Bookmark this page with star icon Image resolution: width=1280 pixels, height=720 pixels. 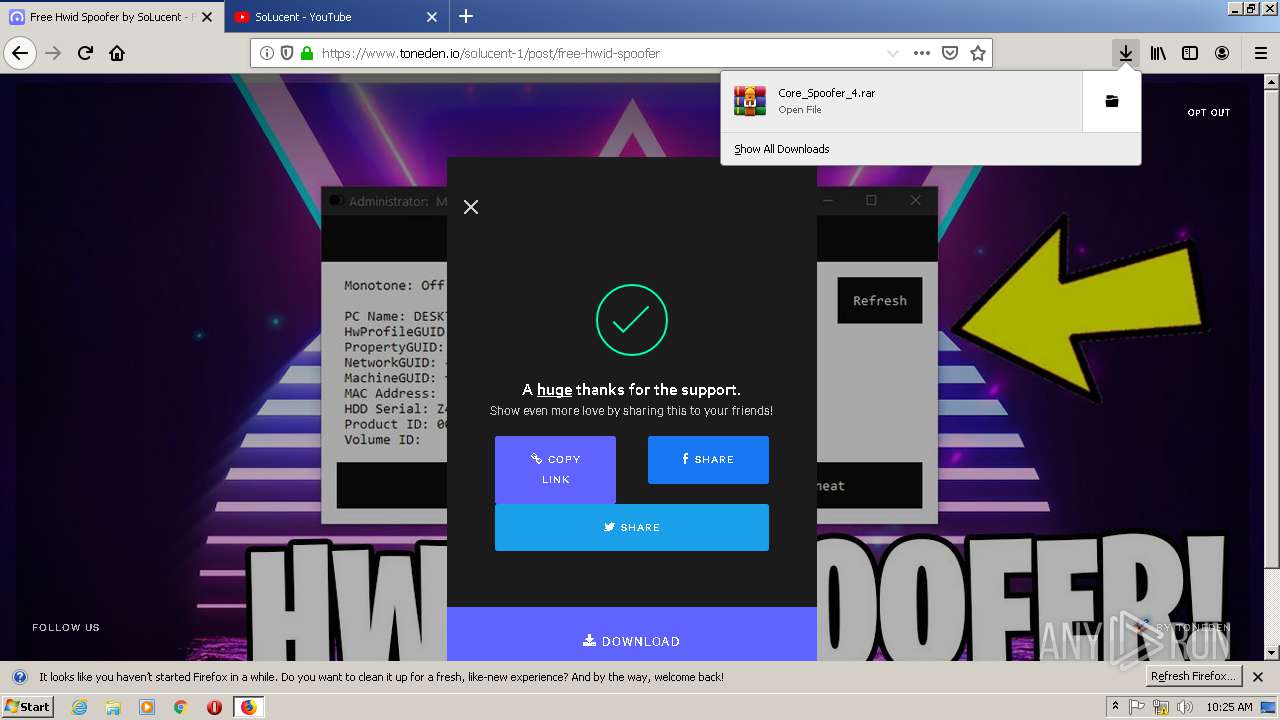[x=978, y=53]
